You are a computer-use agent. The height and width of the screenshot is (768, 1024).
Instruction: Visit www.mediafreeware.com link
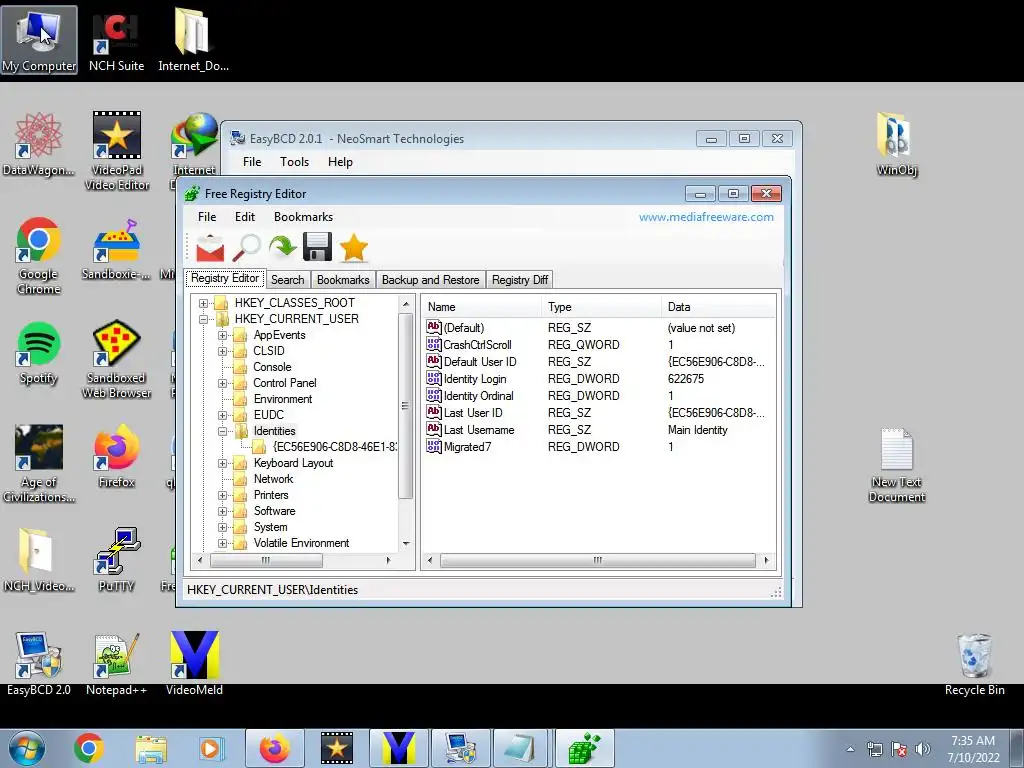[x=706, y=217]
